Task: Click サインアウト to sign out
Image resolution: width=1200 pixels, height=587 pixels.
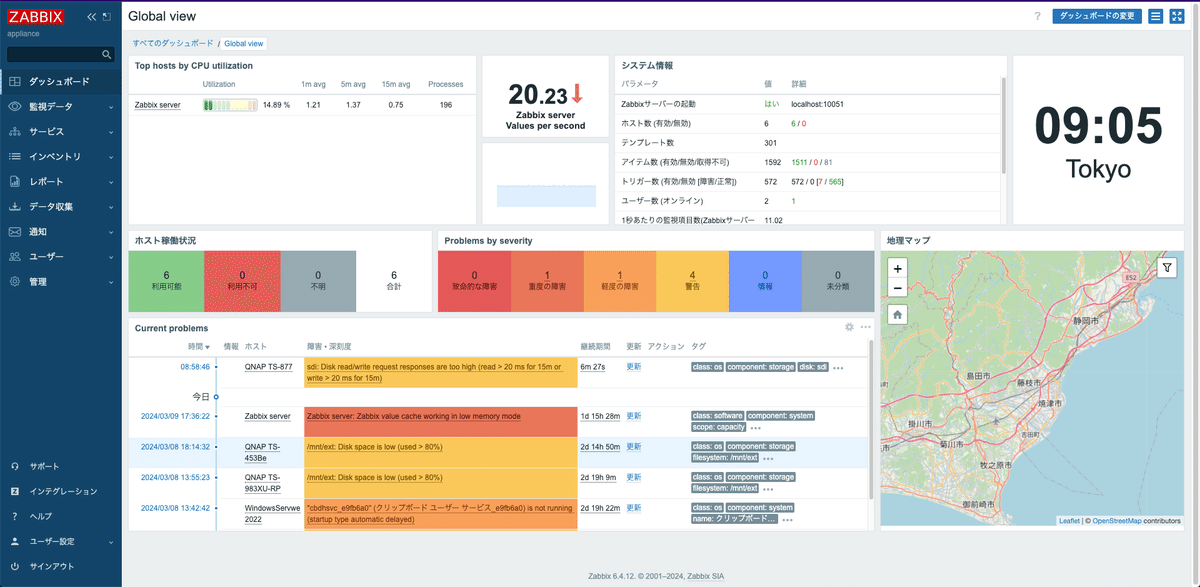Action: pyautogui.click(x=61, y=566)
